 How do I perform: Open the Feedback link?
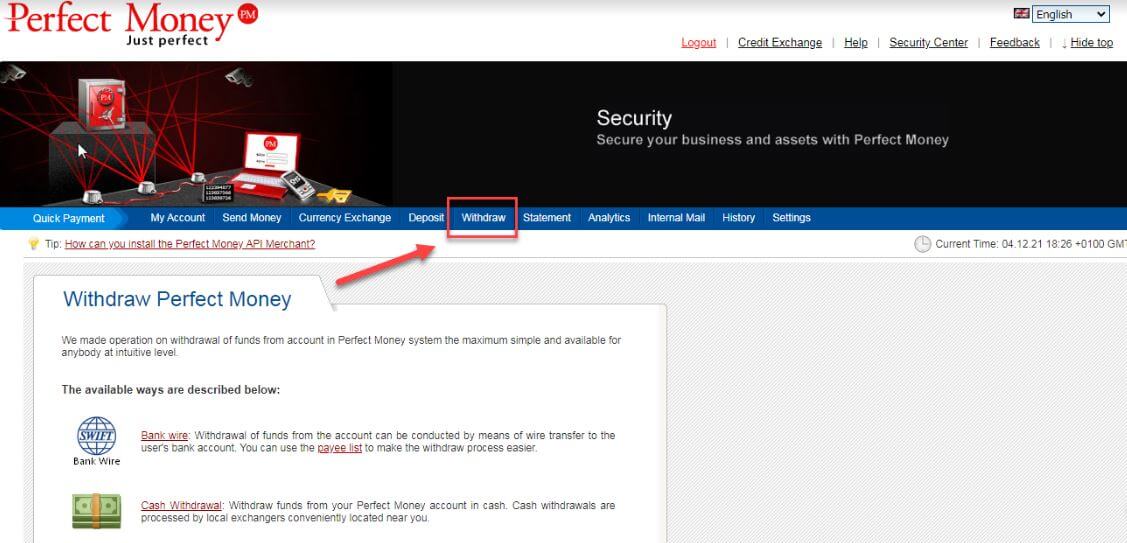(x=1014, y=42)
